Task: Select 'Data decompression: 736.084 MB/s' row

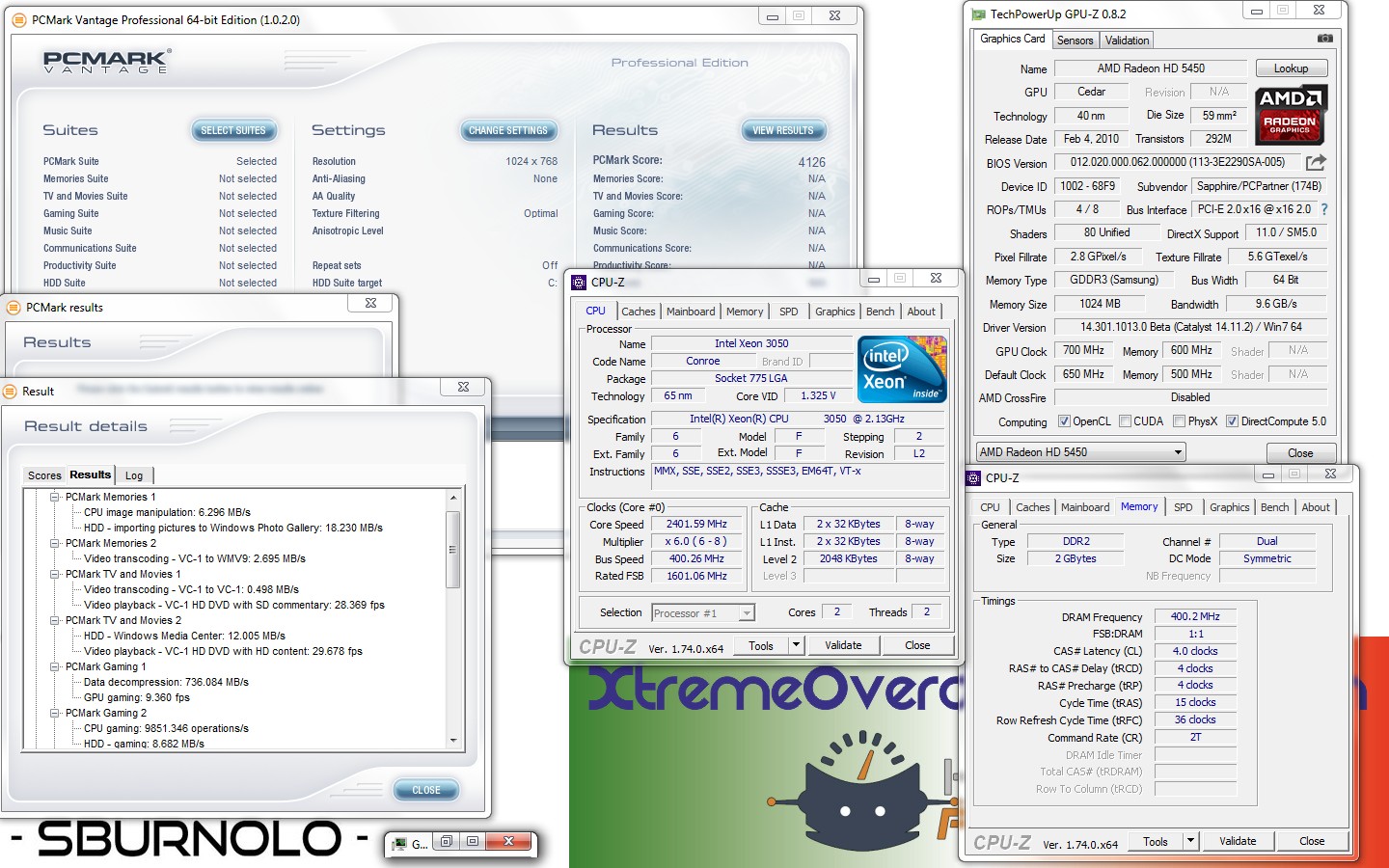Action: [166, 682]
